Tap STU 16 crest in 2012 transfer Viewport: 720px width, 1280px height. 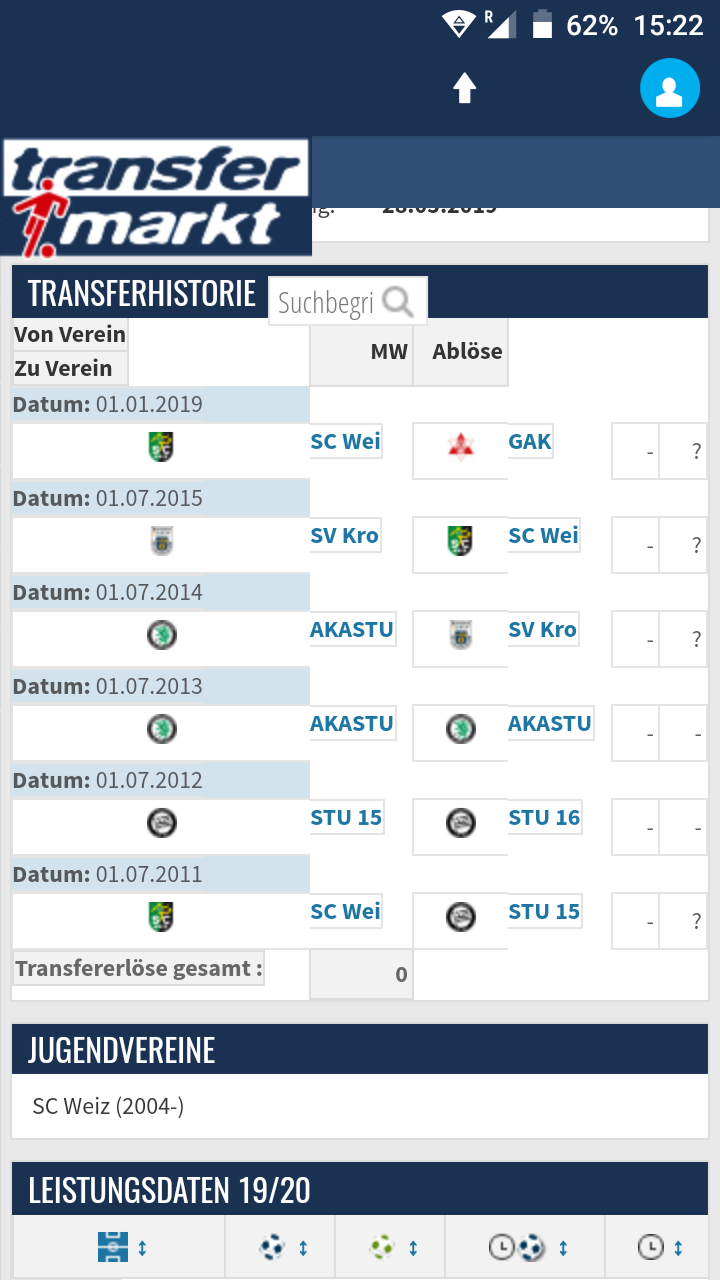460,823
